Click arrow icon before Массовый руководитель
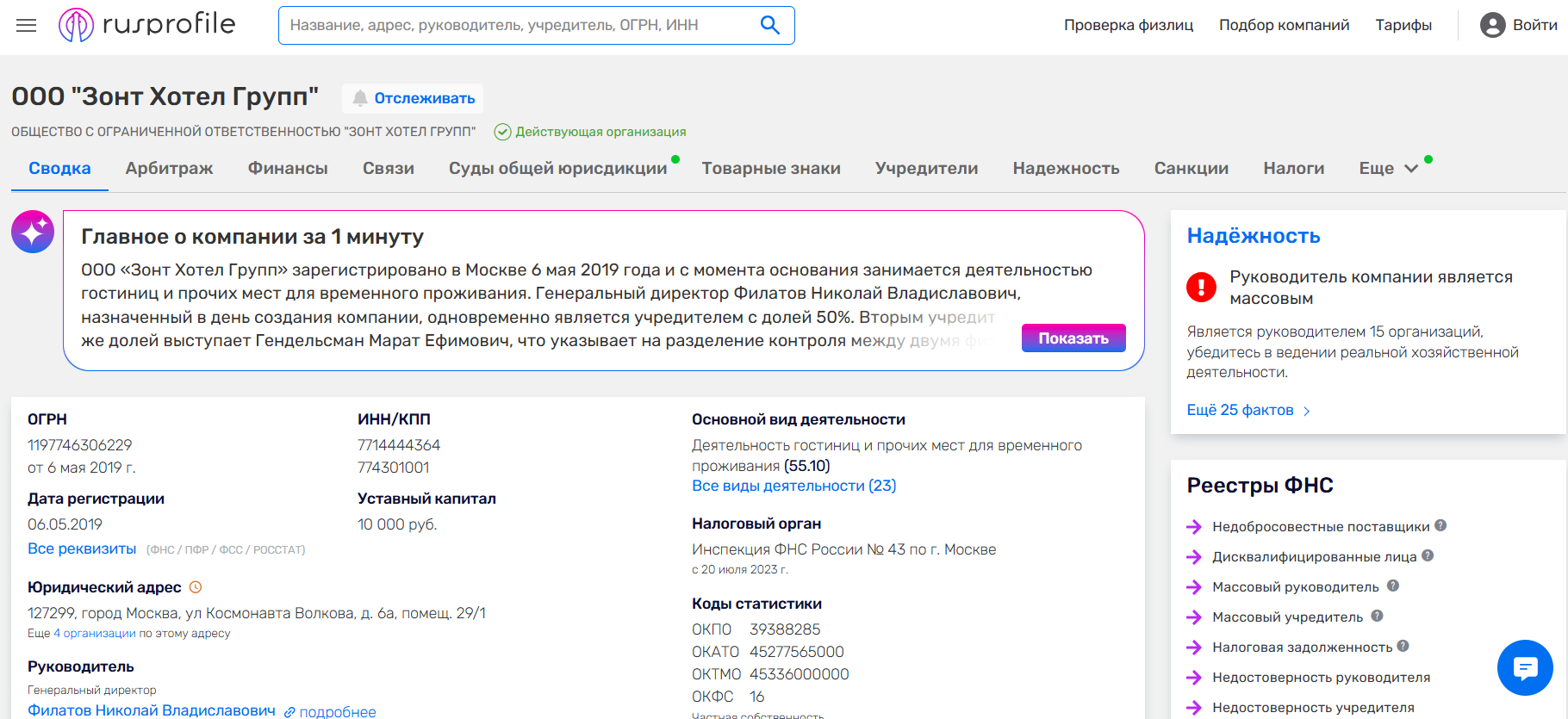1568x719 pixels. (x=1194, y=587)
